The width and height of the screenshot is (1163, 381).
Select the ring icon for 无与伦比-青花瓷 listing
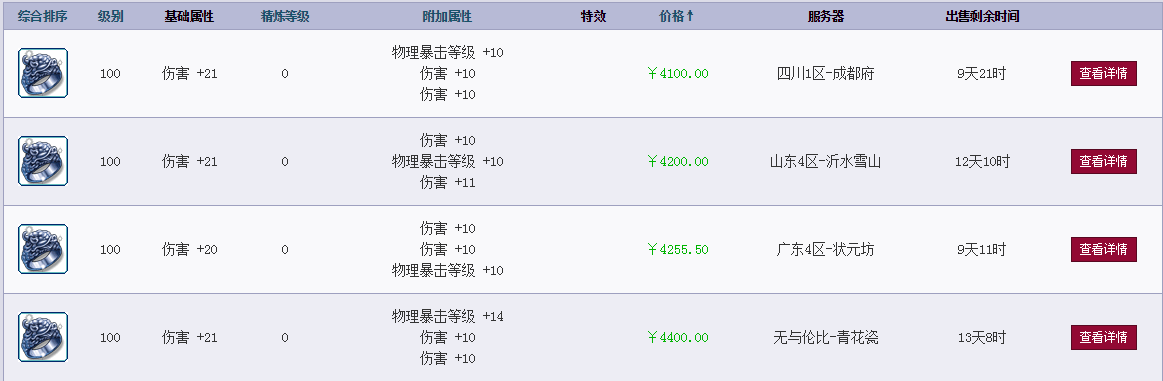[x=43, y=337]
